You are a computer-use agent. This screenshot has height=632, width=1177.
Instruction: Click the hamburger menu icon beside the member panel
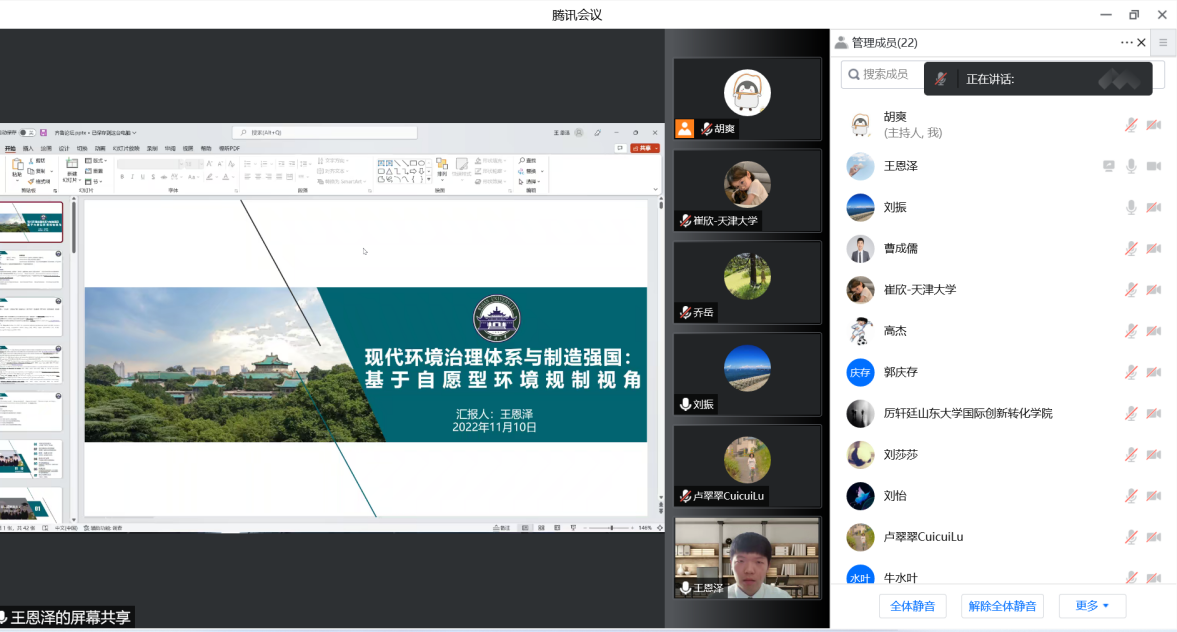1163,43
